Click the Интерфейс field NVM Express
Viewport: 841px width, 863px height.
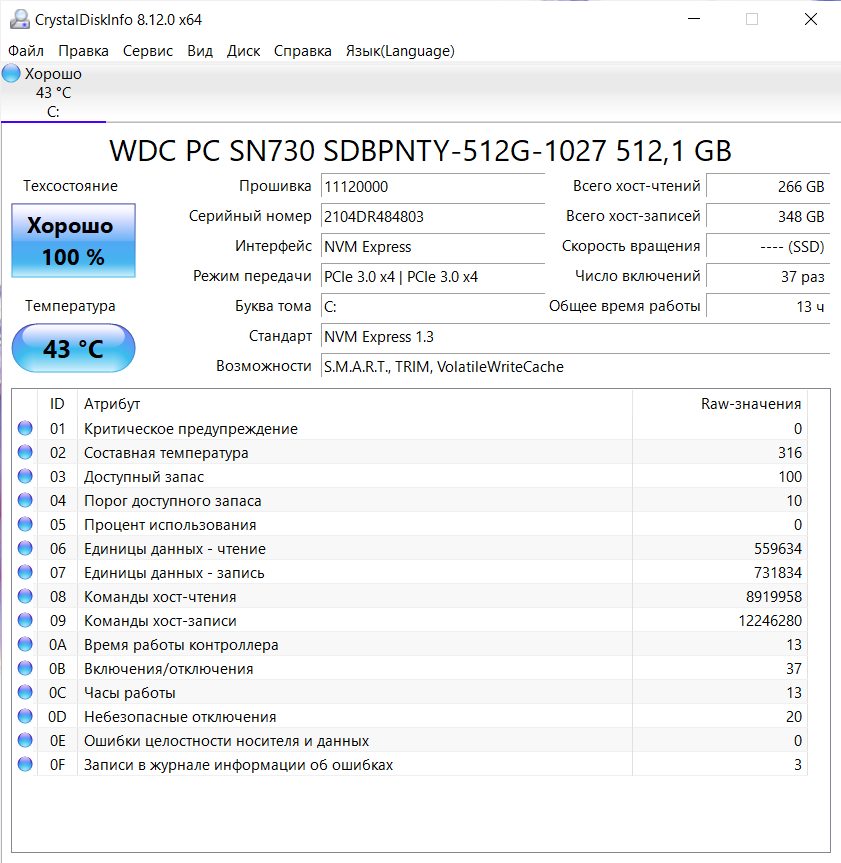[433, 247]
